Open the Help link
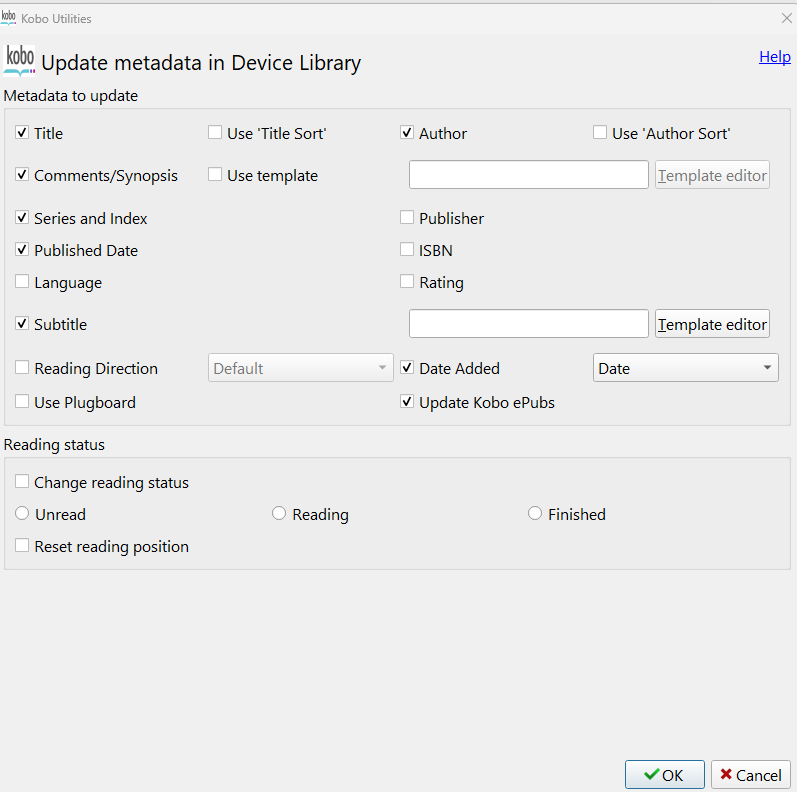 pyautogui.click(x=775, y=56)
